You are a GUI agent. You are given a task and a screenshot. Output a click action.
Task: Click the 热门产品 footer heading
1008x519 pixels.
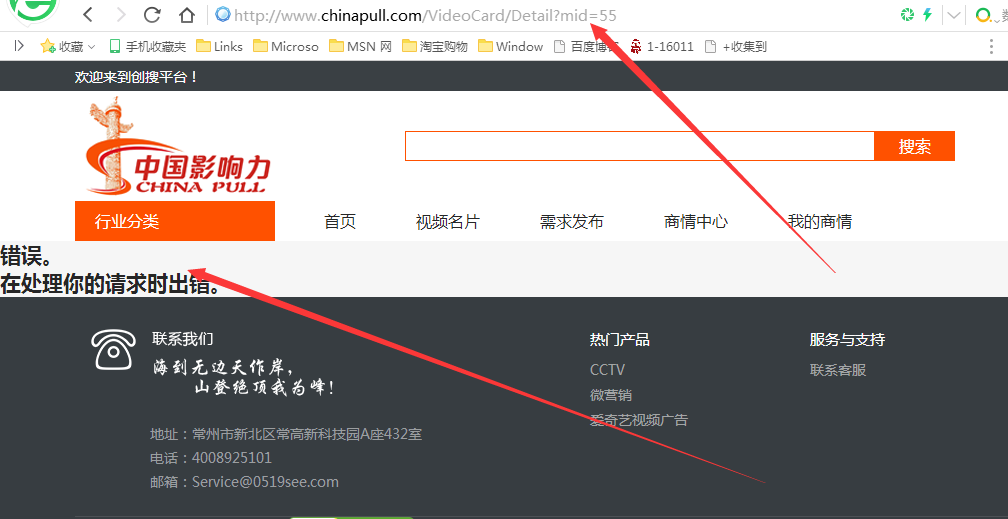(x=620, y=340)
